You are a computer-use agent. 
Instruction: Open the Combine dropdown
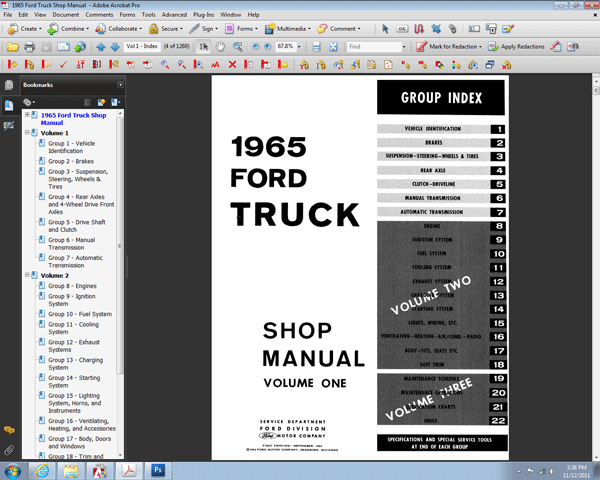[68, 29]
